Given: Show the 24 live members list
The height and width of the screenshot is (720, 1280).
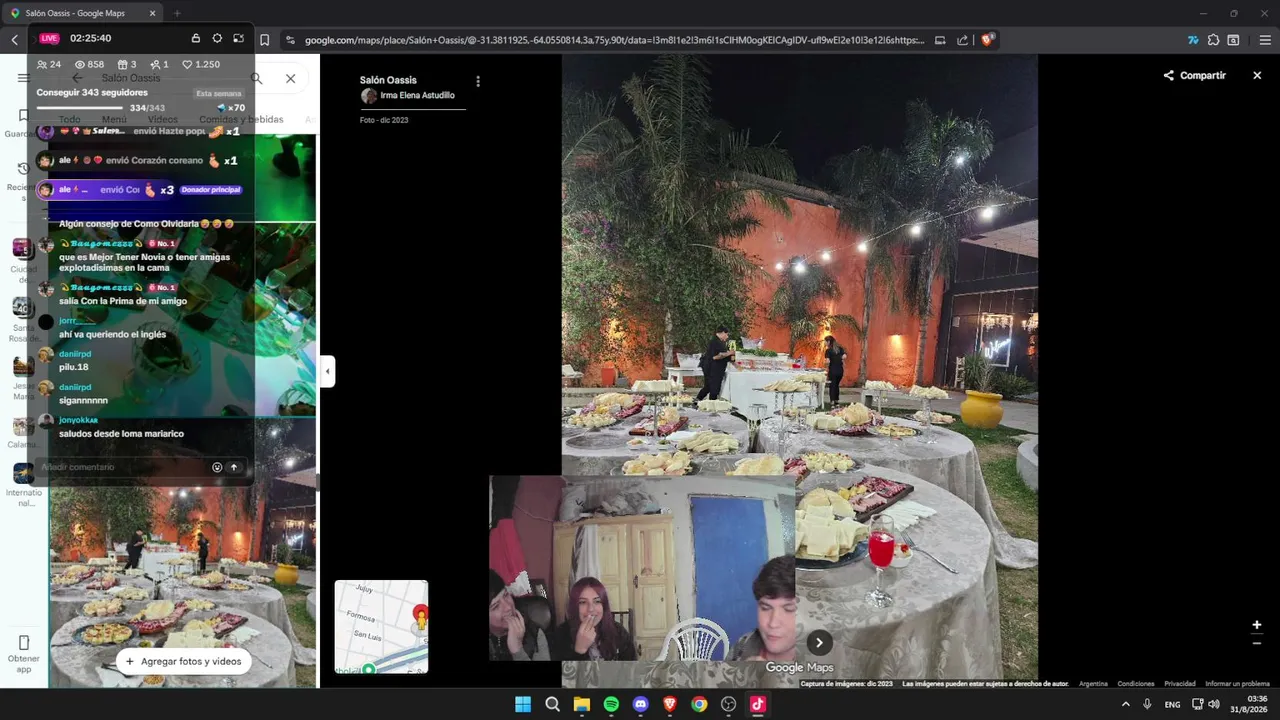Looking at the screenshot, I should pyautogui.click(x=49, y=64).
